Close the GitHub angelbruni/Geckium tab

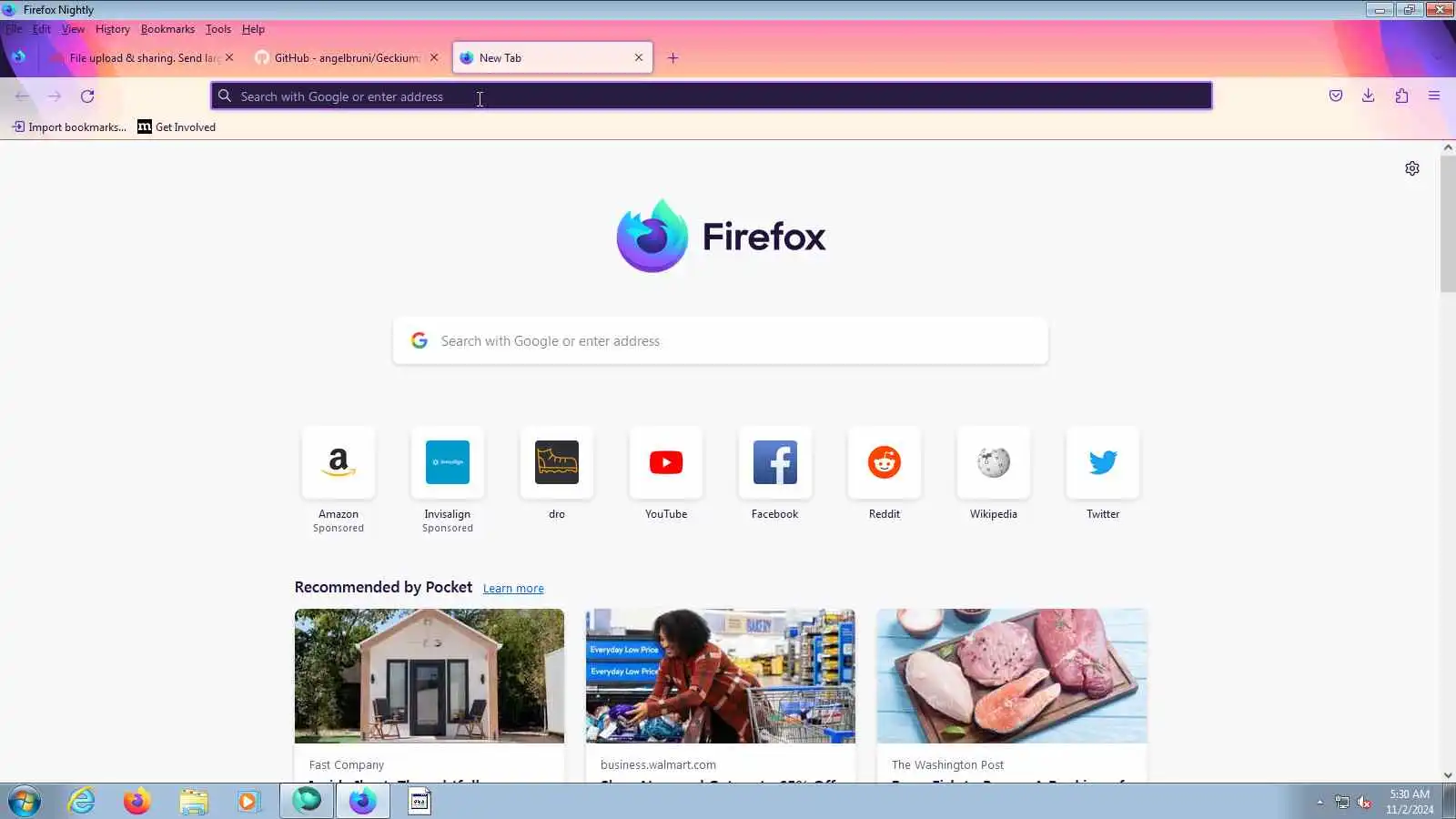point(434,57)
